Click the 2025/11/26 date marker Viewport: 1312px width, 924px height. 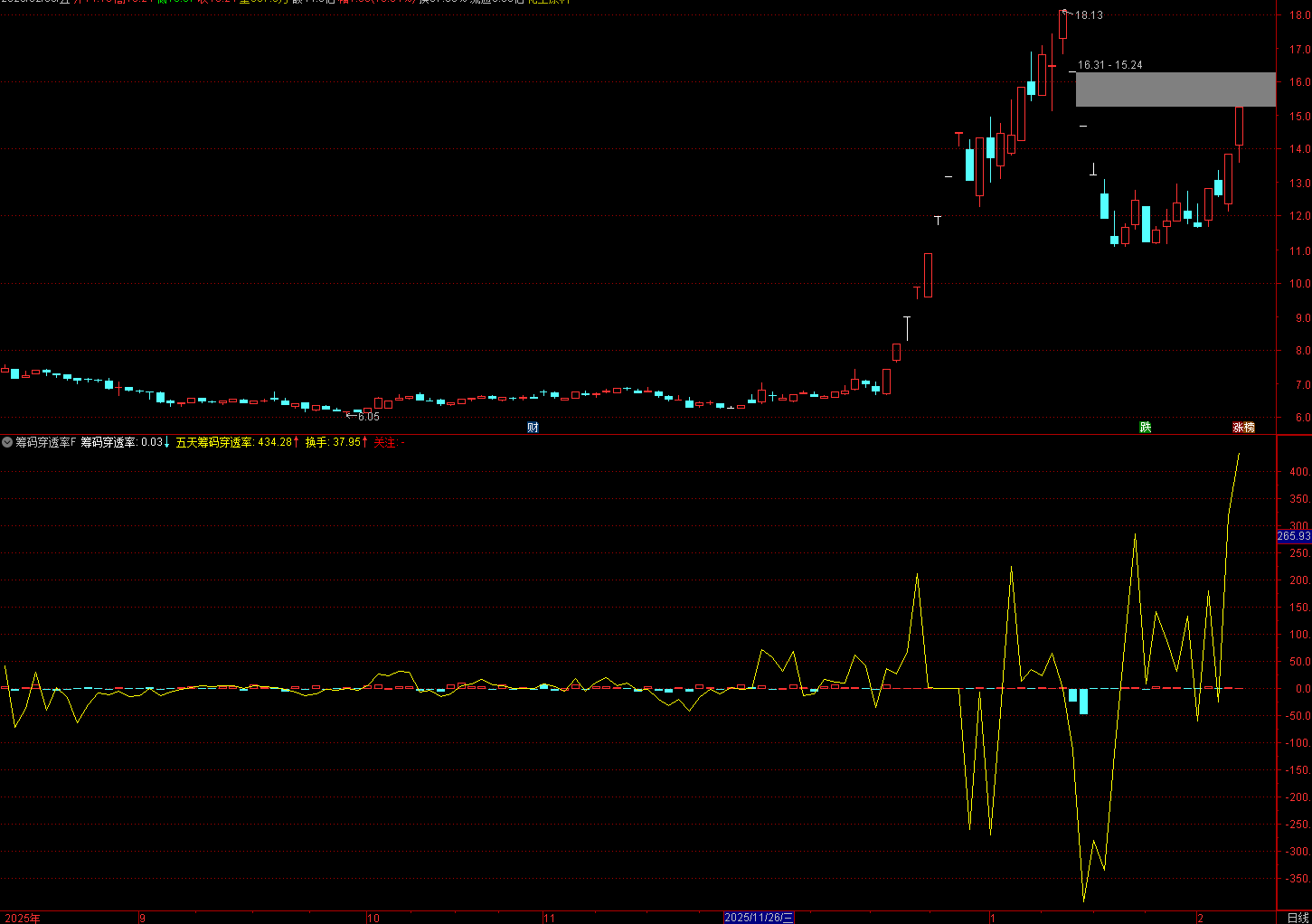point(759,918)
